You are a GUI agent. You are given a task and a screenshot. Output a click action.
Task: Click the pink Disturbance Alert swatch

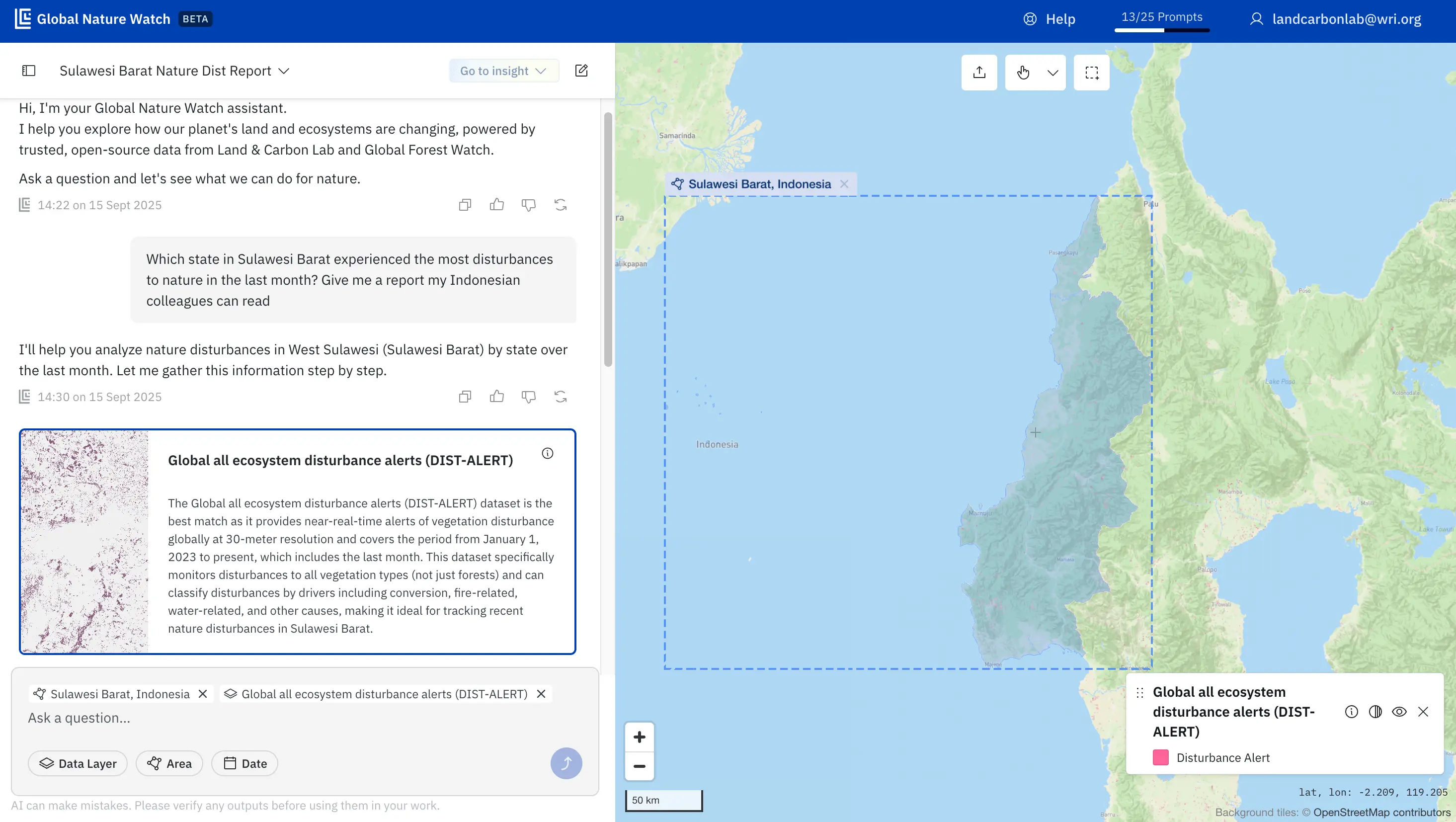click(x=1160, y=757)
